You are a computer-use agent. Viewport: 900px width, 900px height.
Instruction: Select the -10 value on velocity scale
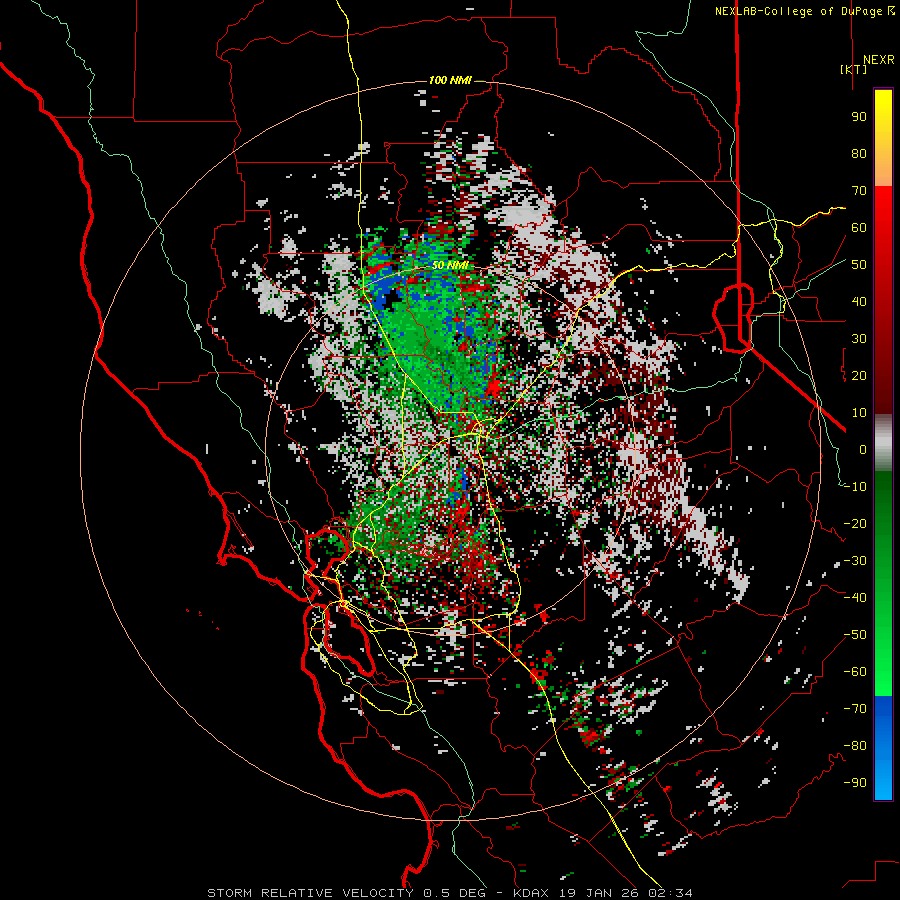point(855,487)
